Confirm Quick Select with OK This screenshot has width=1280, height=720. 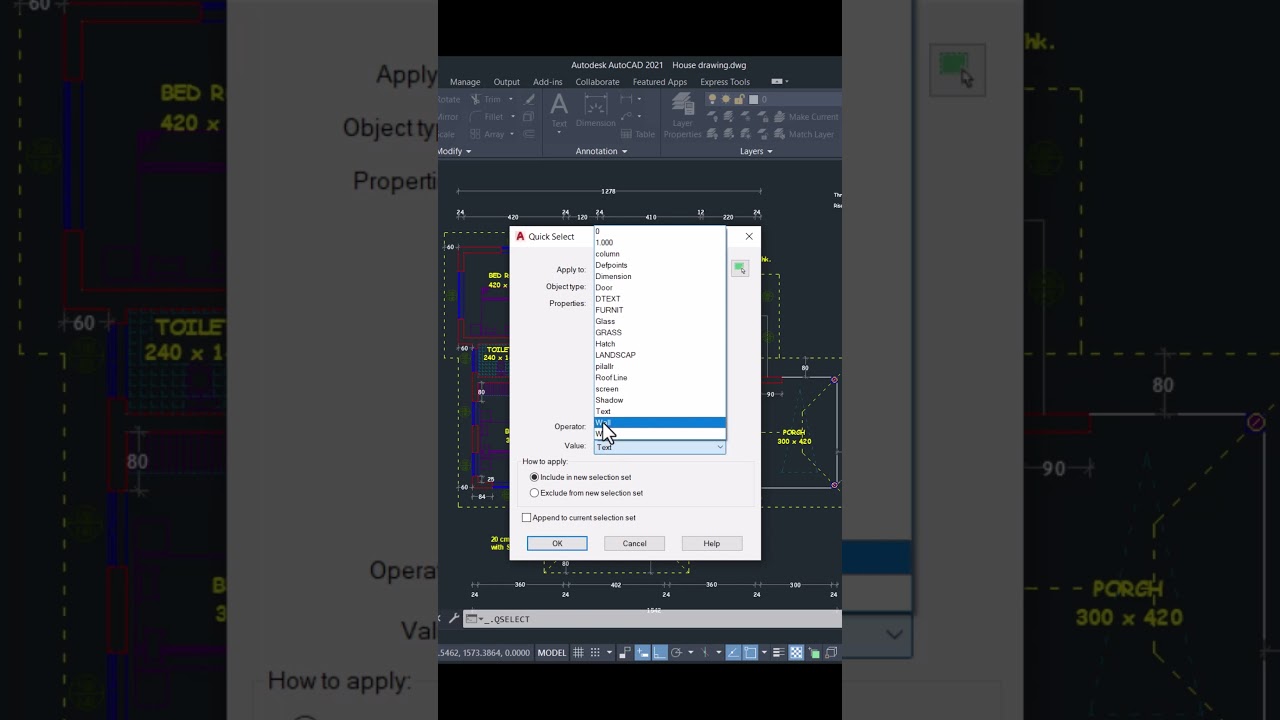(x=557, y=543)
